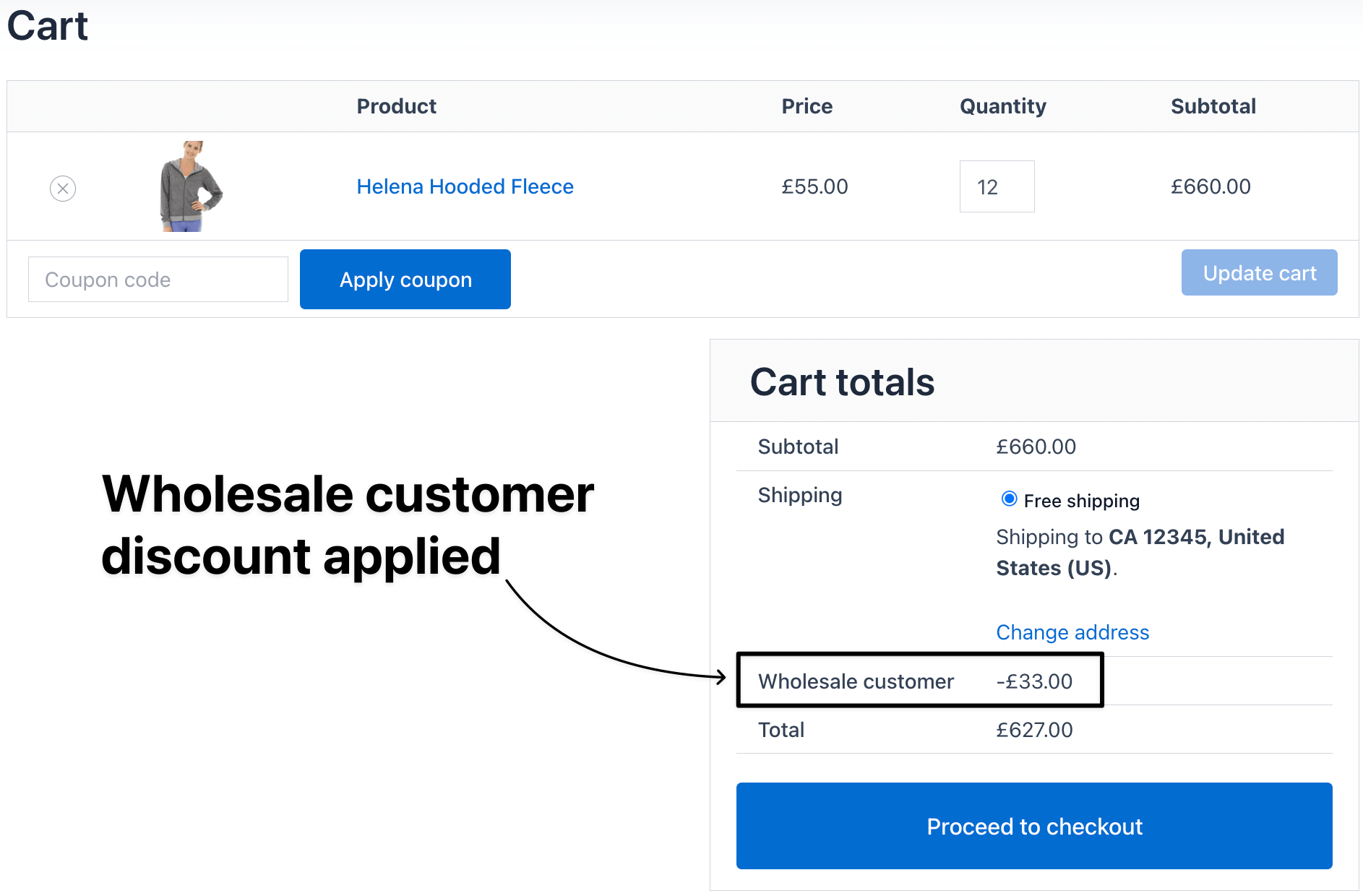Click the Cart totals heading
Viewport: 1363px width, 896px height.
(842, 382)
